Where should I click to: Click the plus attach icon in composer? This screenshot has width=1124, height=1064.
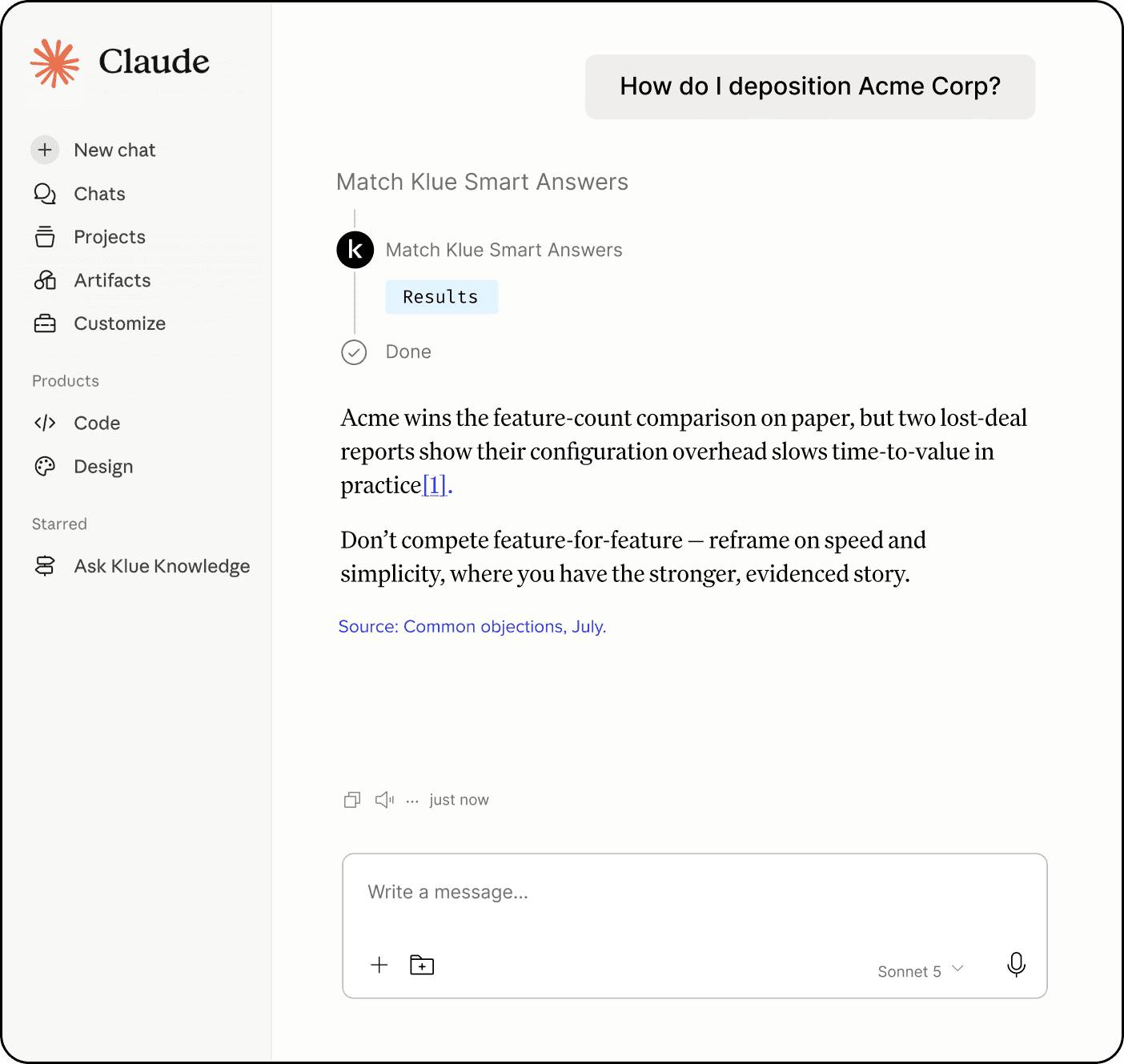pos(379,965)
